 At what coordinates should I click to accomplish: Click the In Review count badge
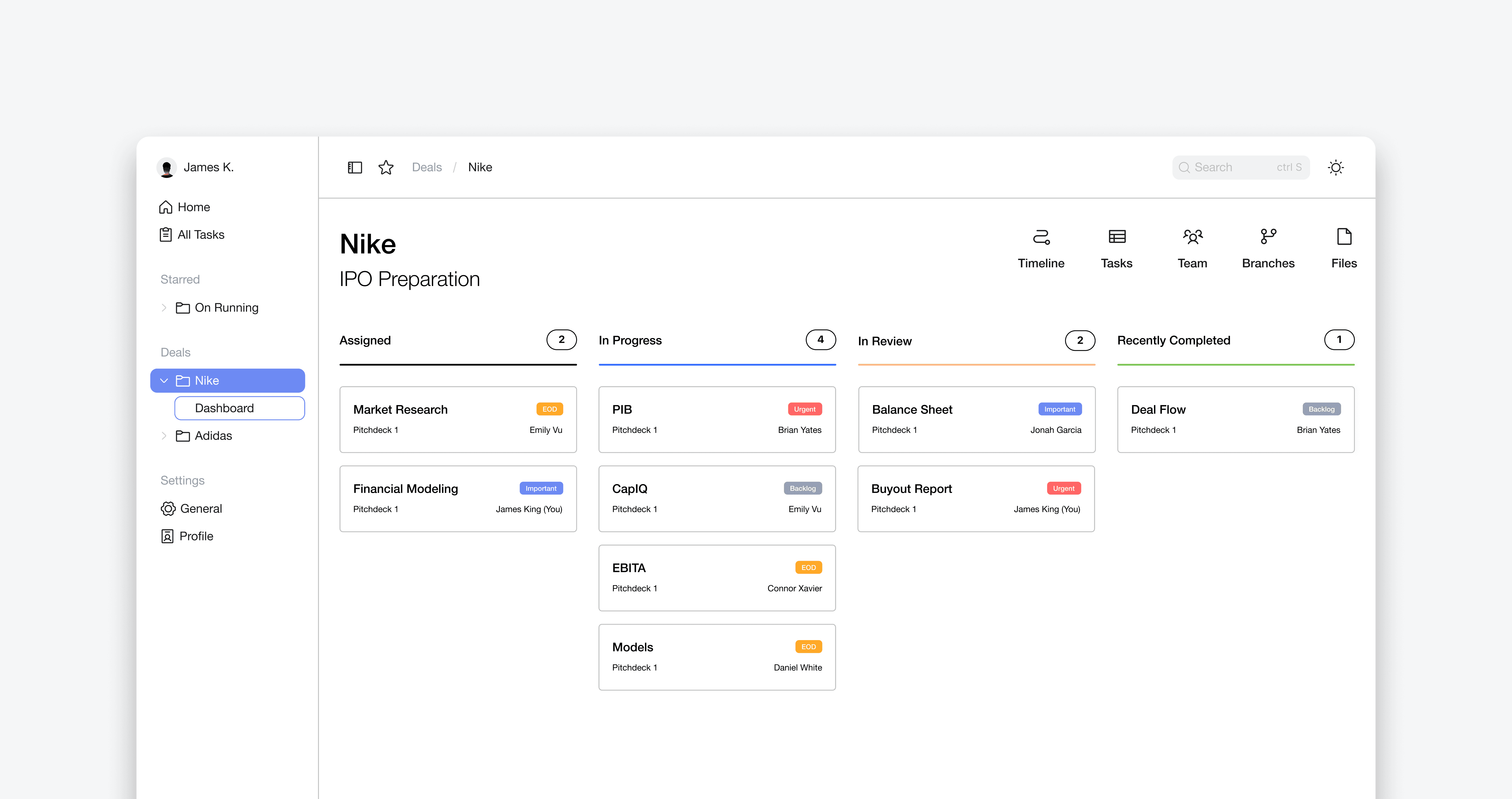pyautogui.click(x=1080, y=341)
